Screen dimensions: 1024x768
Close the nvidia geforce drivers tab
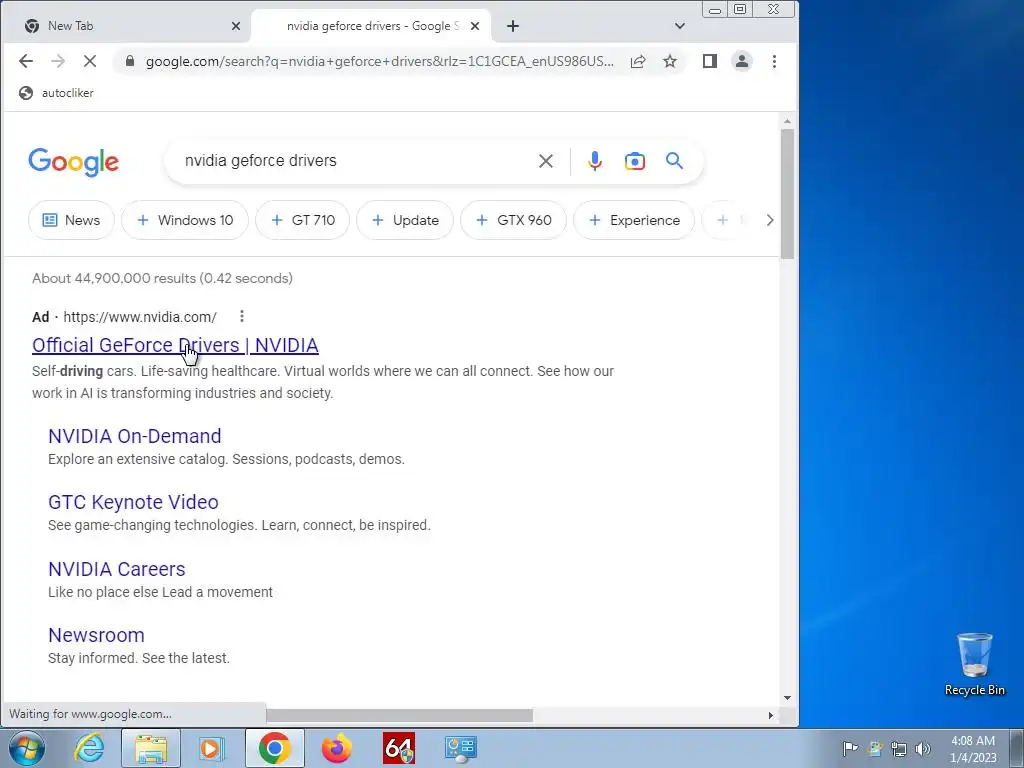click(475, 26)
